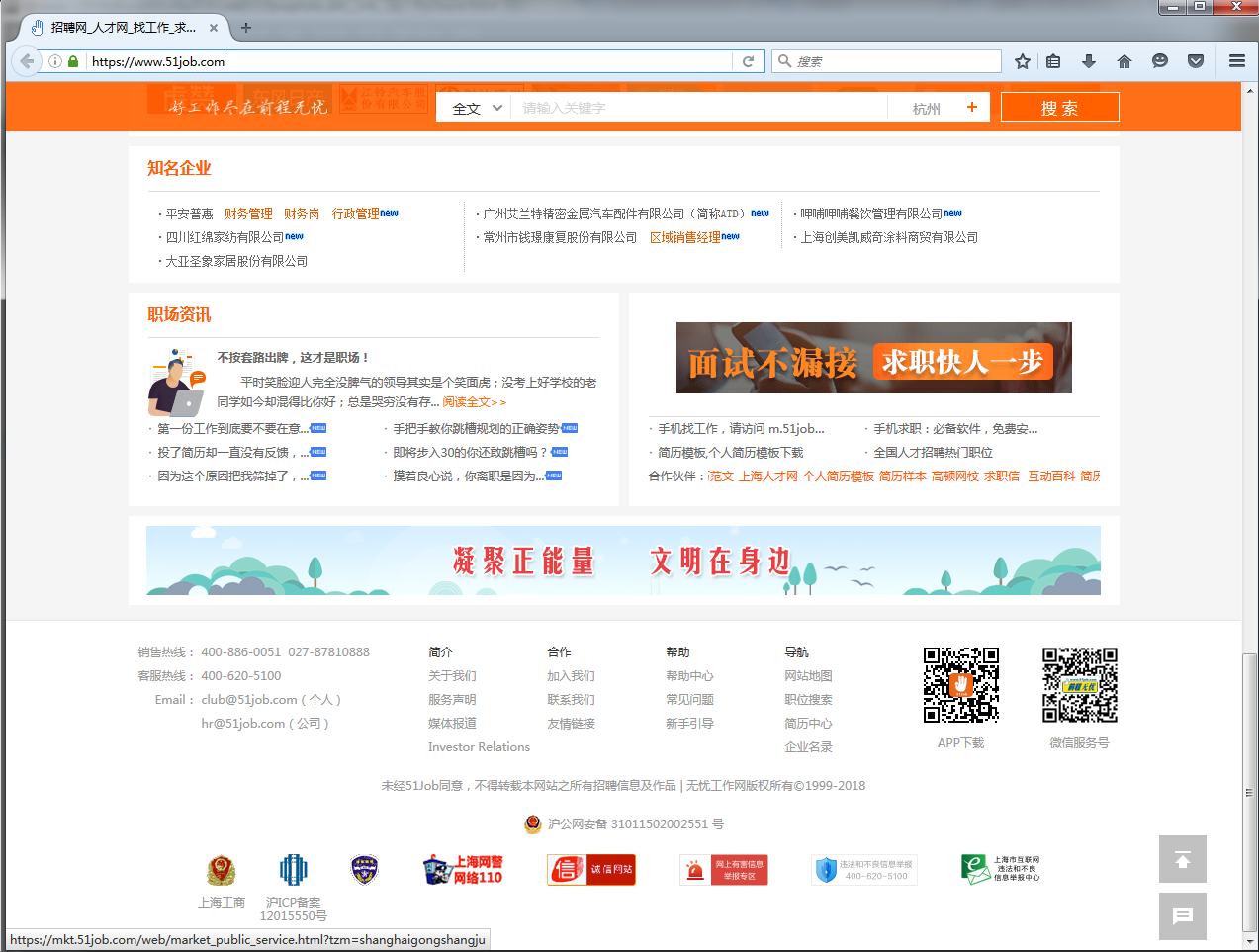Screen dimensions: 1259x952
Task: Save the page to Pocket
Action: click(1196, 61)
